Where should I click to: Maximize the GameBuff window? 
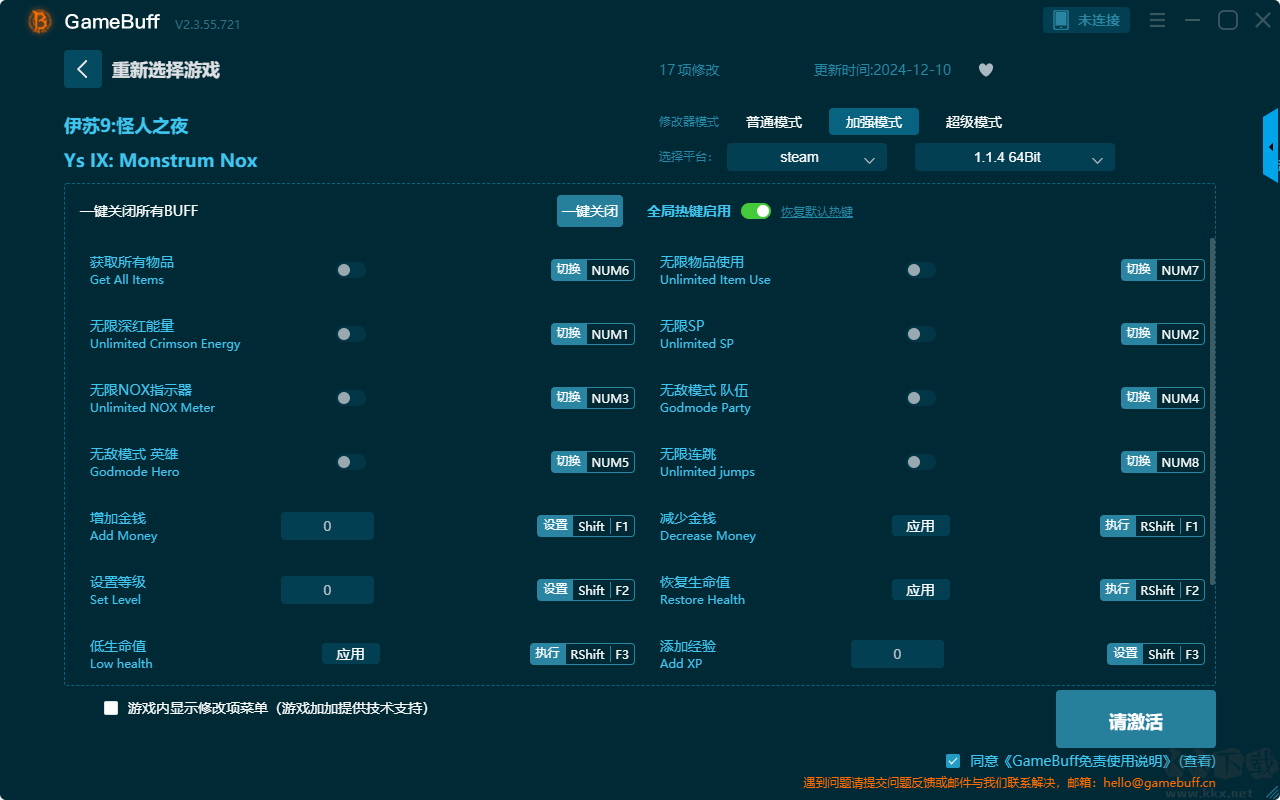tap(1228, 20)
